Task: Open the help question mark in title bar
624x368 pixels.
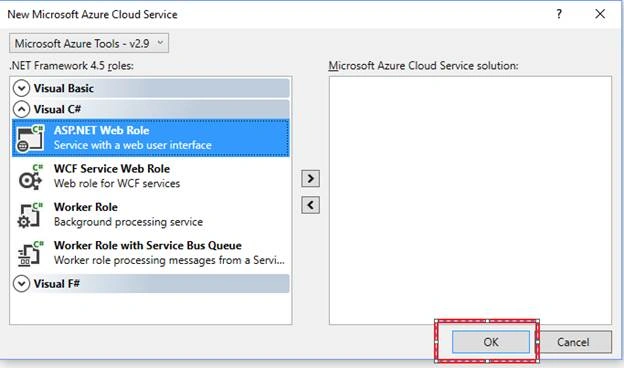Action: coord(559,14)
